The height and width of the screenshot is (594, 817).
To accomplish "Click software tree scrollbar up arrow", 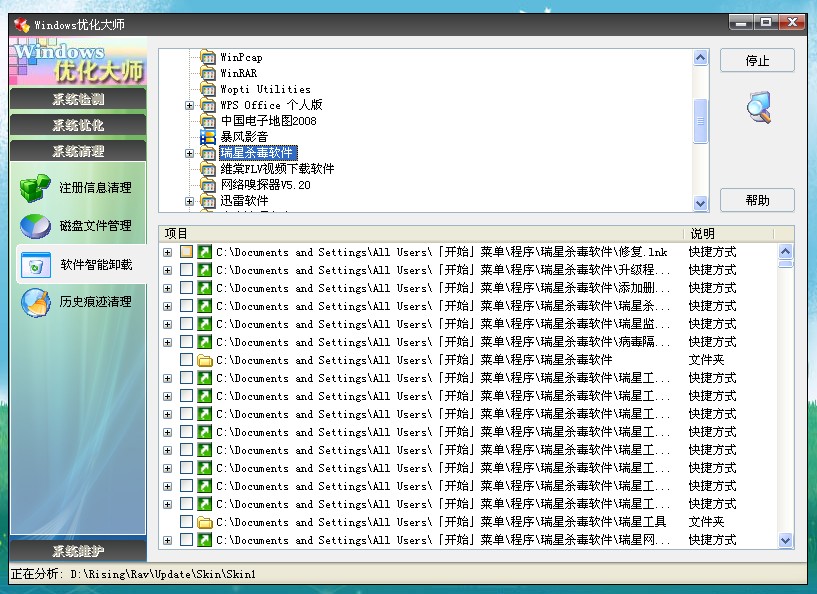I will tap(700, 57).
